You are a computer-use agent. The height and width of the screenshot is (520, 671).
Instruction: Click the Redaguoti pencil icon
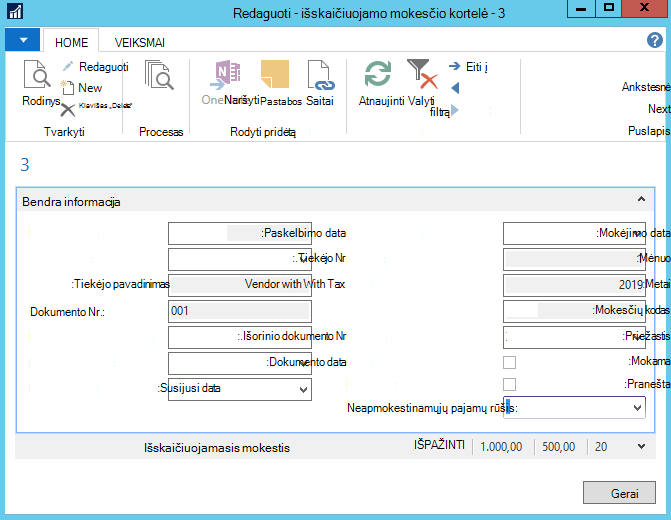click(x=68, y=66)
